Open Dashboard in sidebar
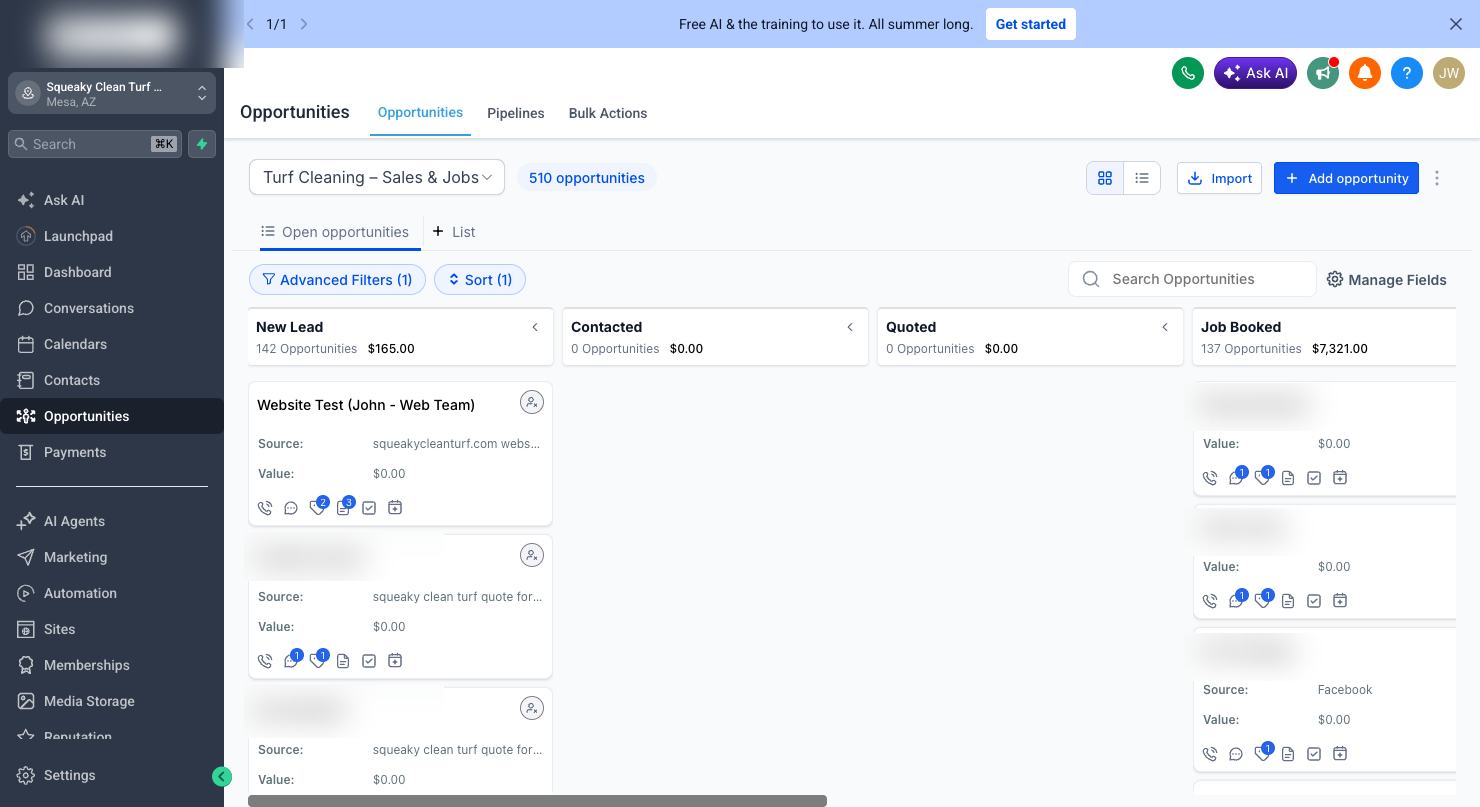1480x807 pixels. (x=112, y=272)
